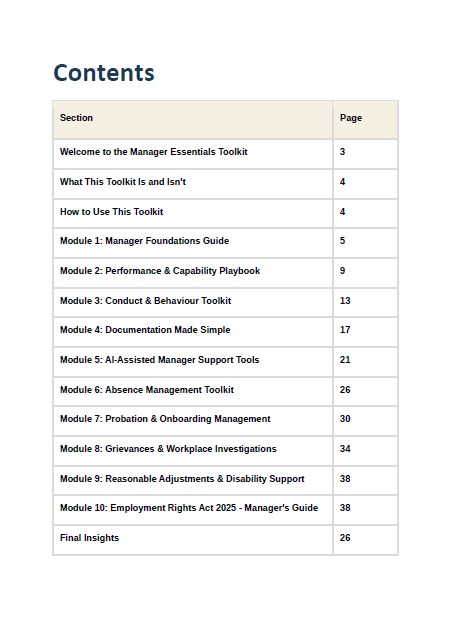This screenshot has width=449, height=638.
Task: Click the Final Insights entry
Action: (89, 538)
